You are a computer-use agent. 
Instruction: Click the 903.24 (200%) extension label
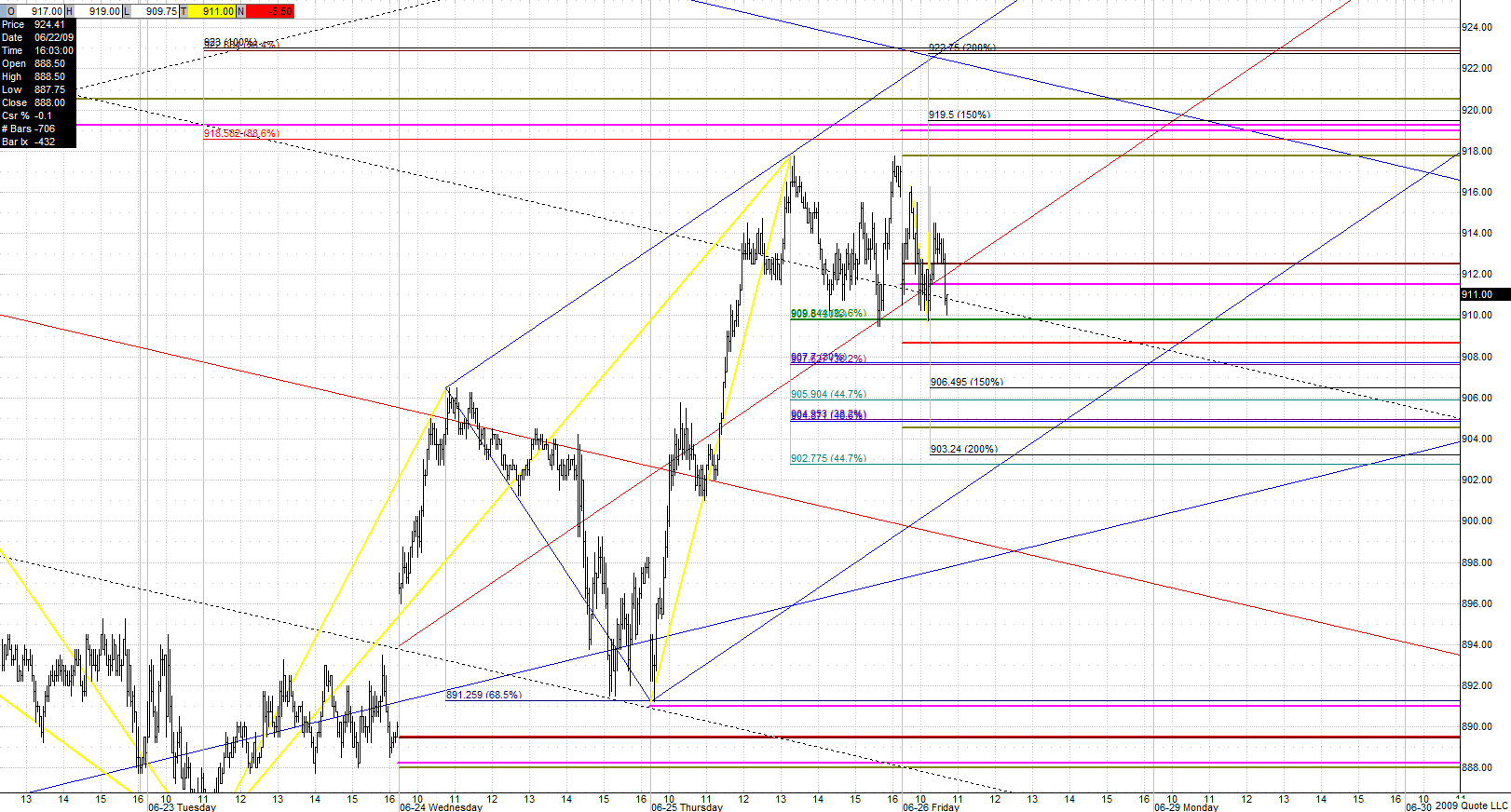[964, 449]
